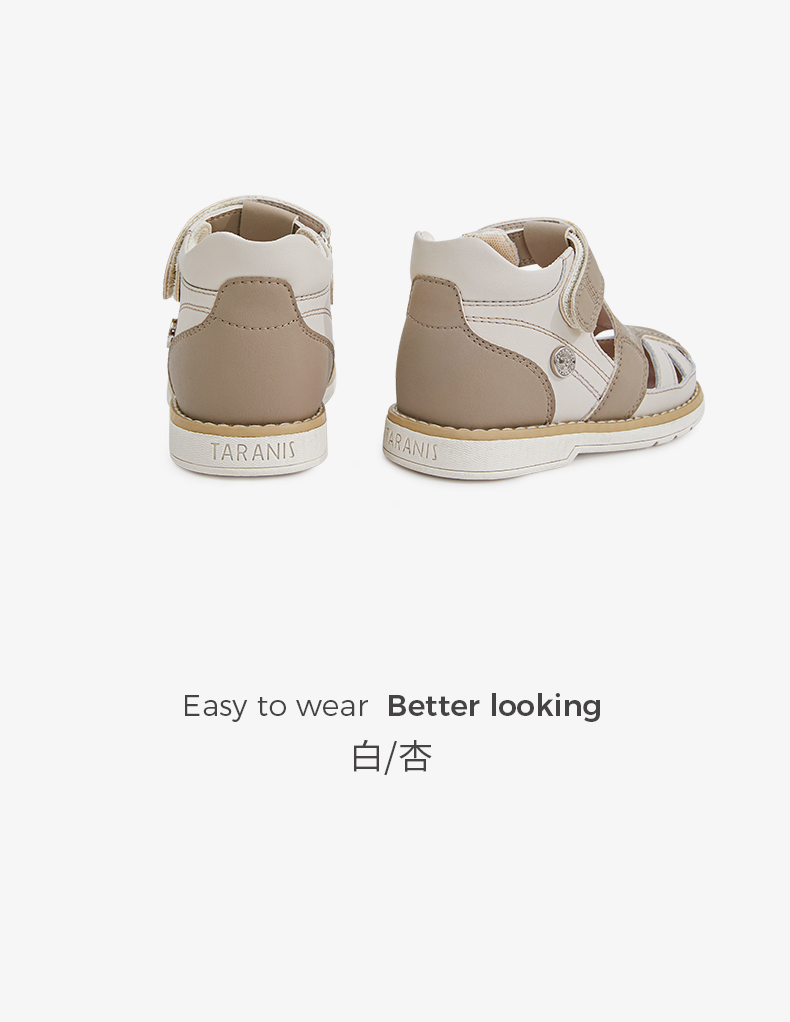Viewport: 790px width, 1022px height.
Task: Click the 白 character in color label
Action: coord(366,757)
